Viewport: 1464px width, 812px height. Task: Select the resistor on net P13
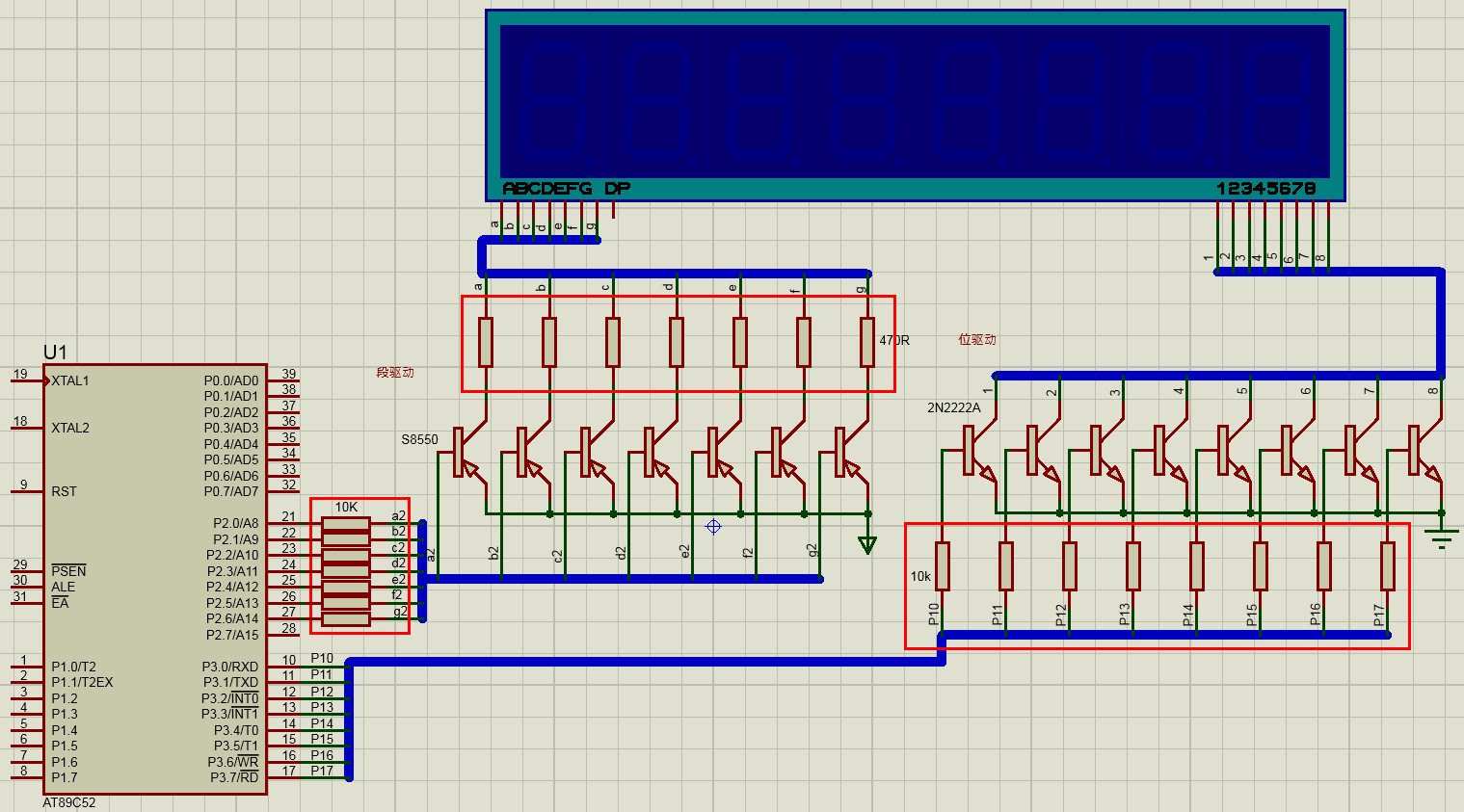(x=1133, y=566)
